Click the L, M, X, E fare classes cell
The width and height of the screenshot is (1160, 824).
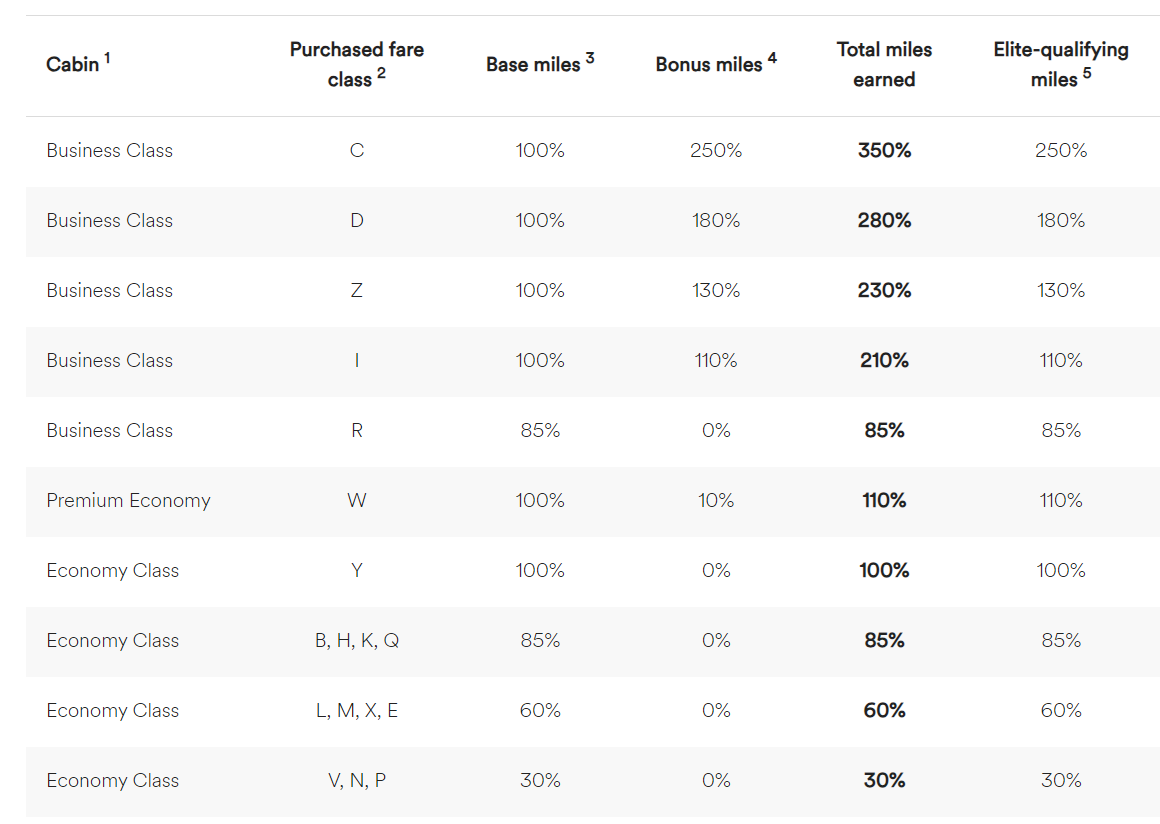click(x=356, y=711)
